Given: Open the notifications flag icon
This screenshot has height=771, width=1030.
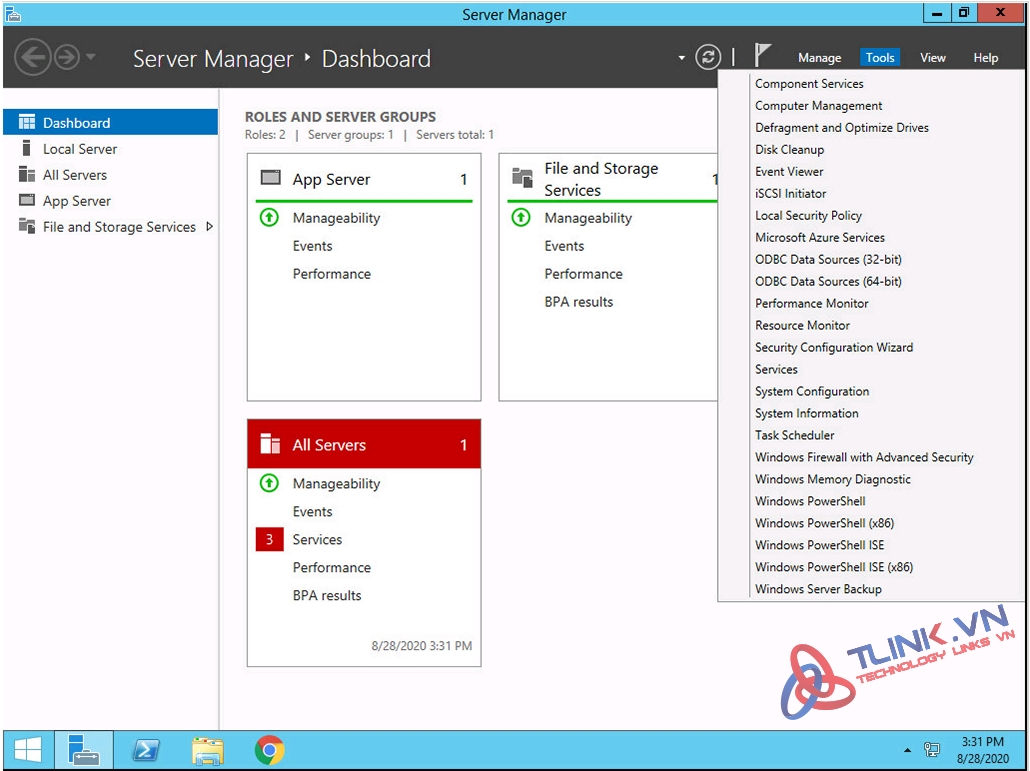Looking at the screenshot, I should point(763,56).
